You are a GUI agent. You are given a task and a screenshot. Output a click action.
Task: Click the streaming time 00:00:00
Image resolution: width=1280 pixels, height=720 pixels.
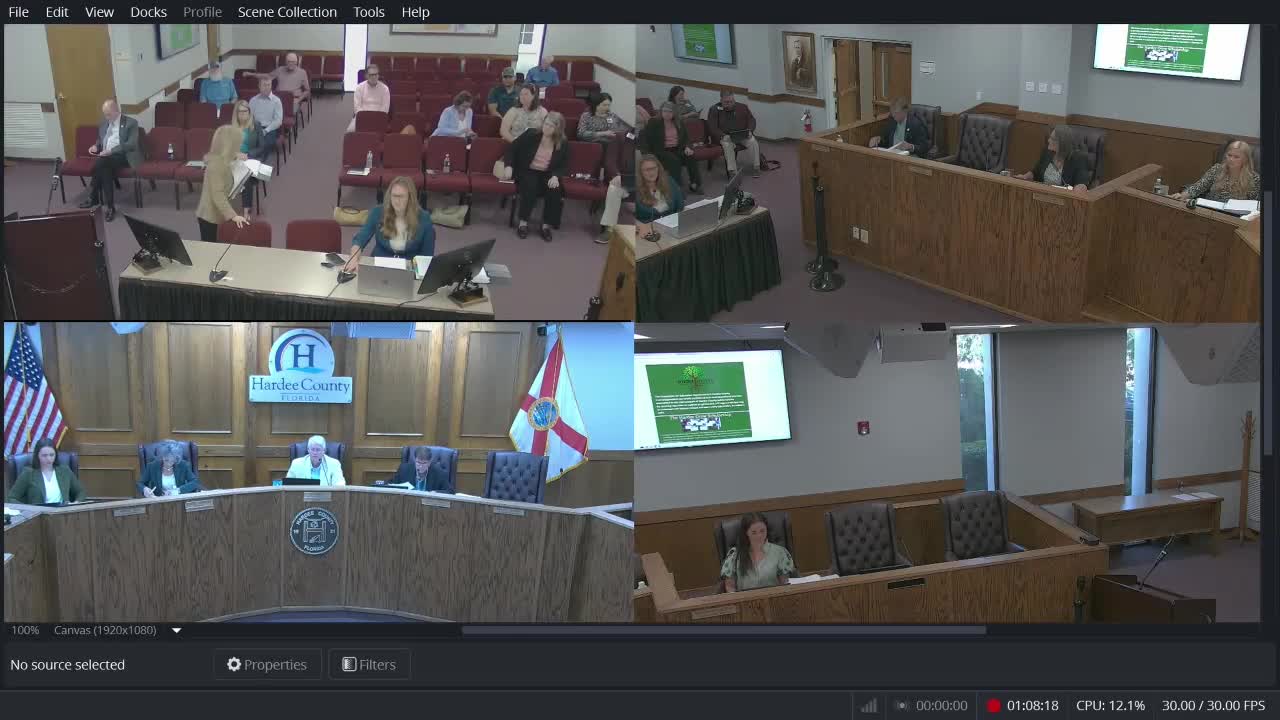pos(942,706)
